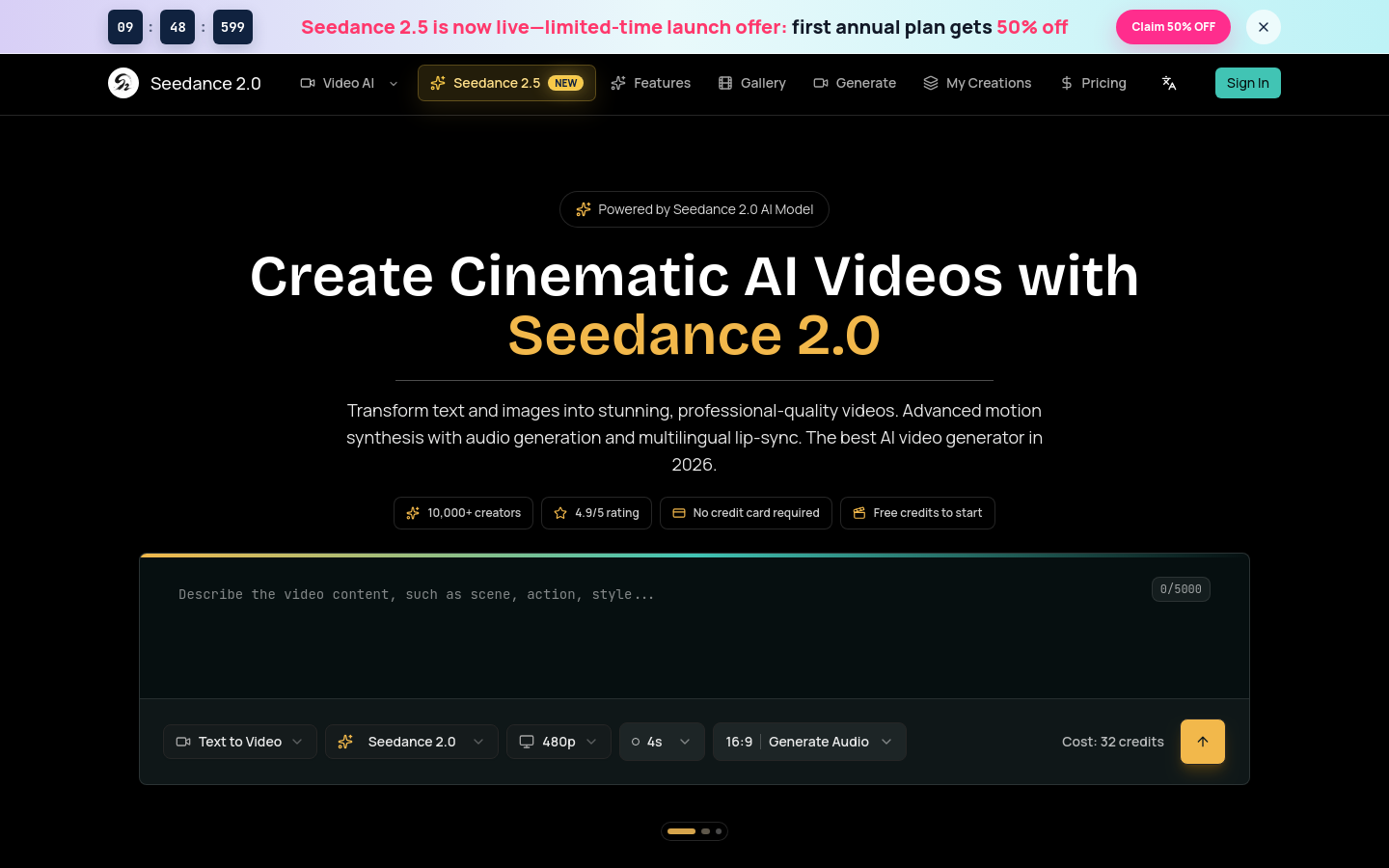Close the promo banner with X
The width and height of the screenshot is (1389, 868).
[x=1264, y=27]
